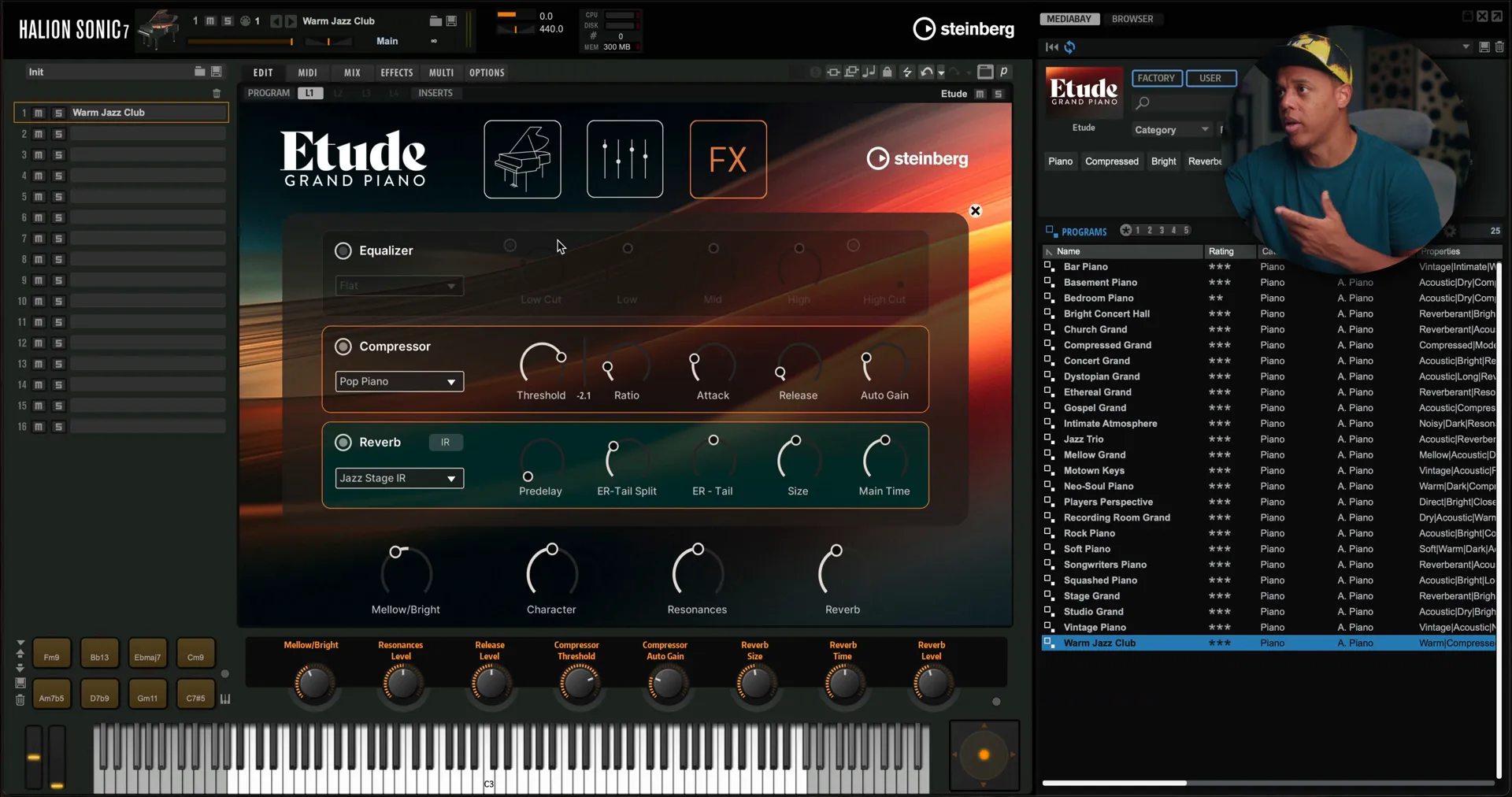Open the Category filter dropdown in MediaBay
Image resolution: width=1512 pixels, height=797 pixels.
pyautogui.click(x=1171, y=130)
